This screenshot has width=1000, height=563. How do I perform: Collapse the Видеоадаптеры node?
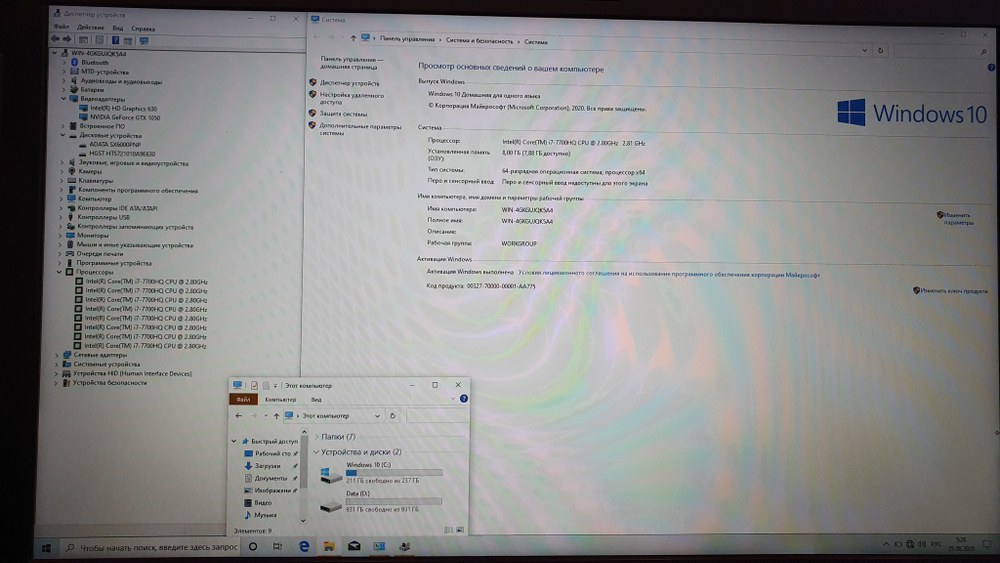click(x=64, y=99)
